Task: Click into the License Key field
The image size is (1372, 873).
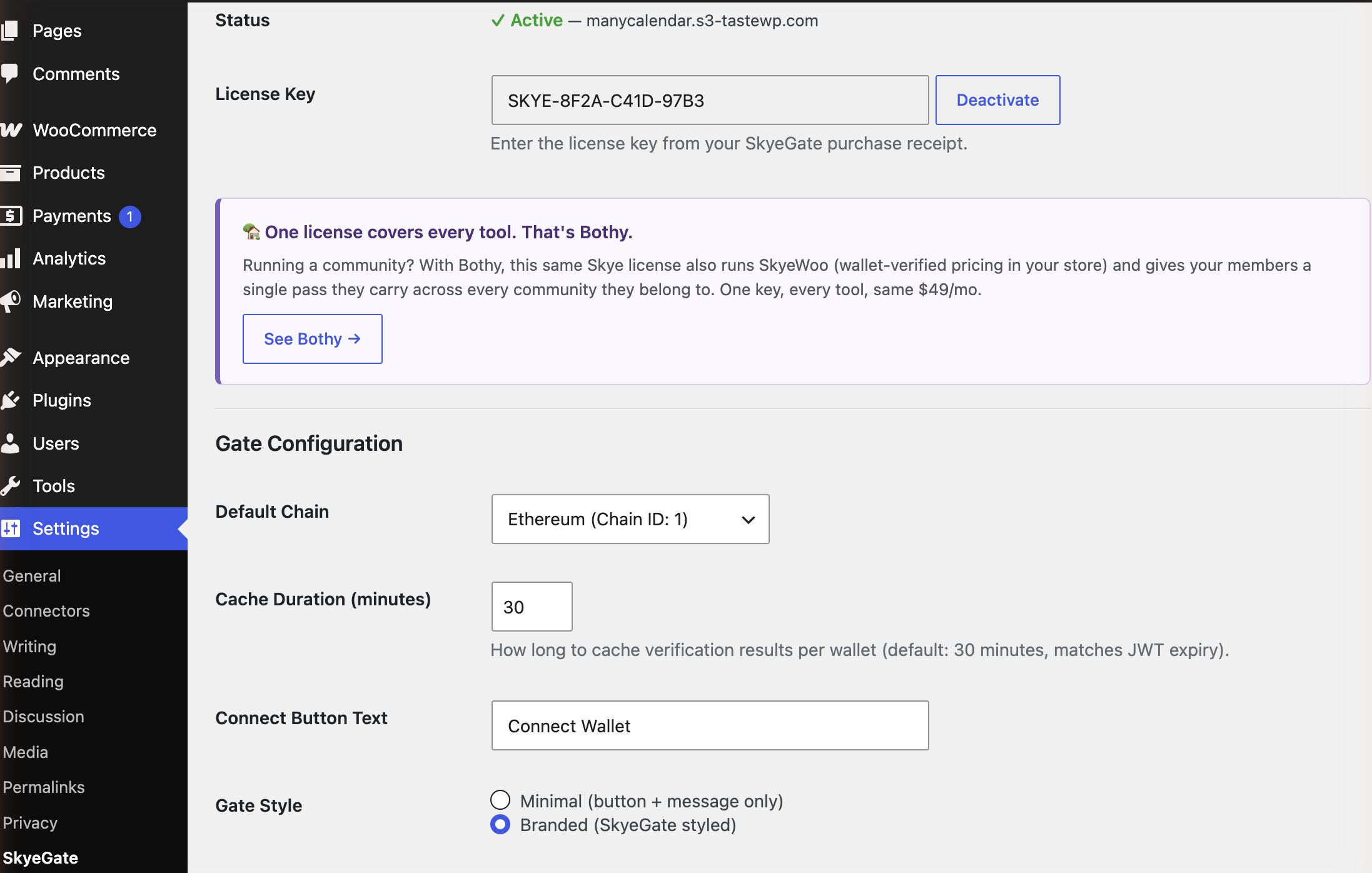Action: (710, 100)
